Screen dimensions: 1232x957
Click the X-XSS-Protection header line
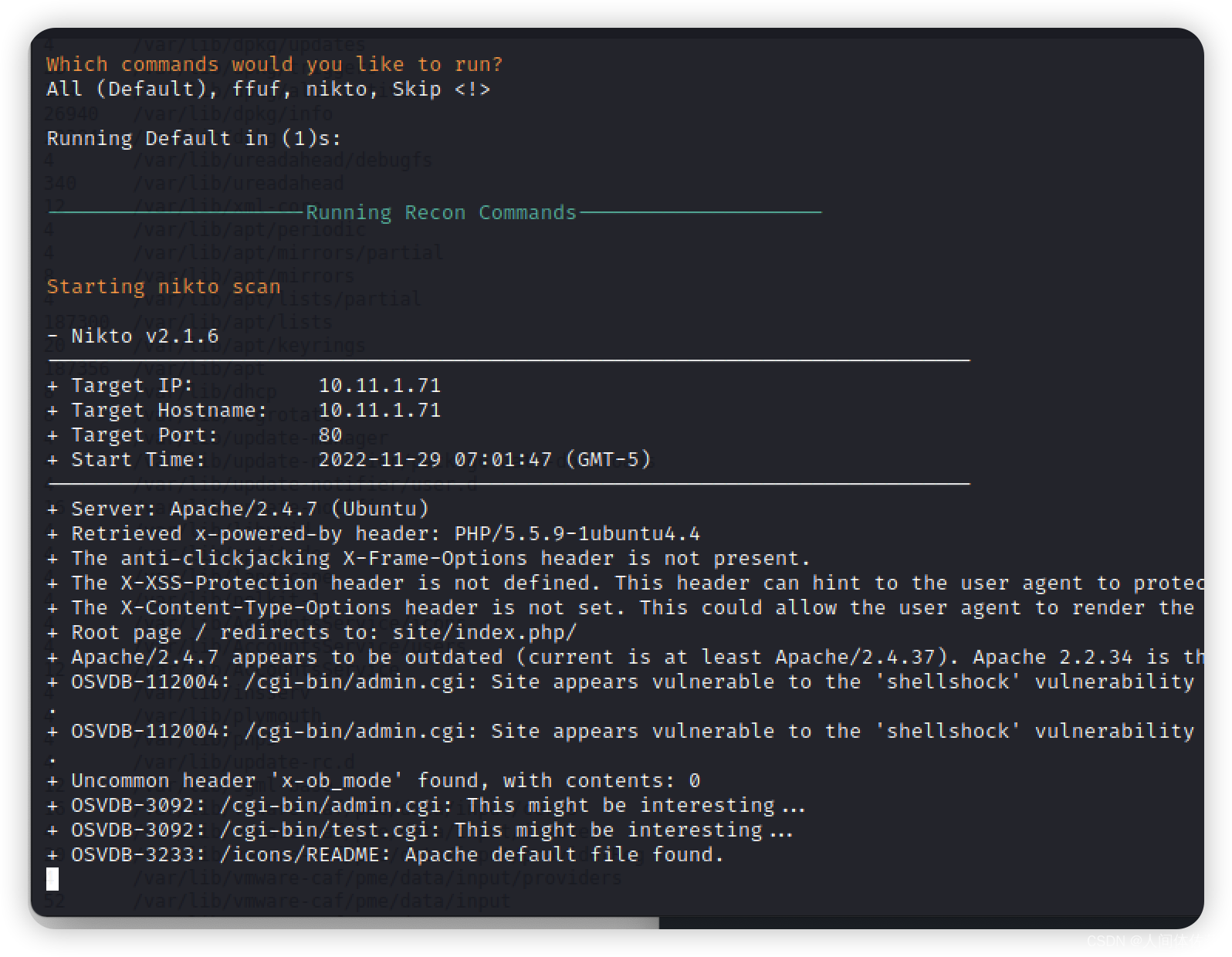point(624,583)
